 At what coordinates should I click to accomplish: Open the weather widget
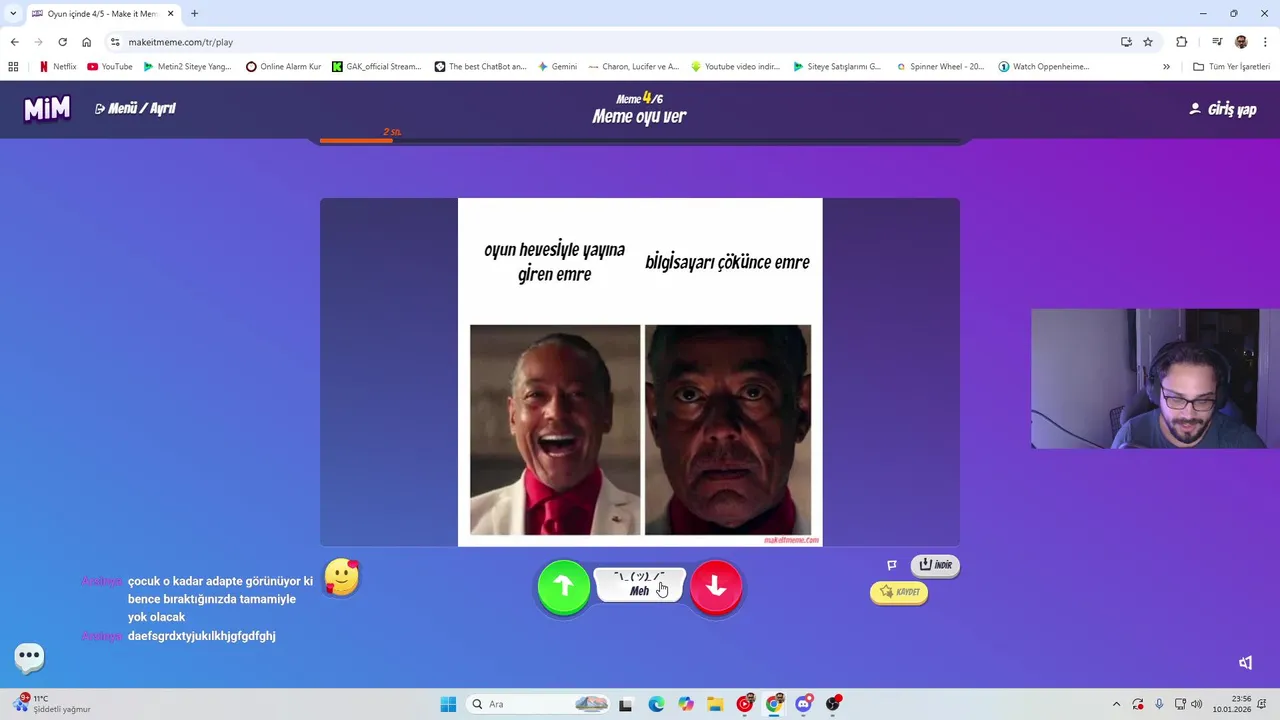(x=52, y=704)
